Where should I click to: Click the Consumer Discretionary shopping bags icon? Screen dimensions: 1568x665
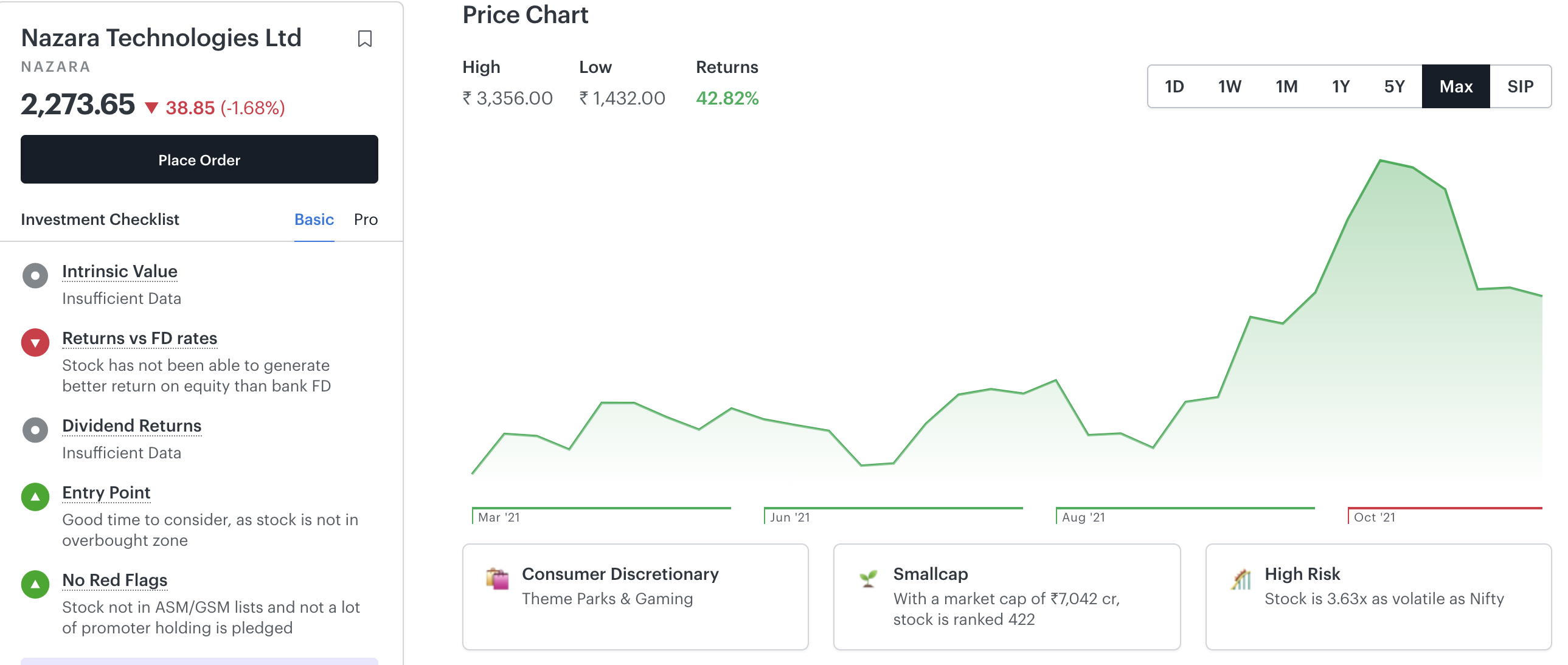point(498,579)
